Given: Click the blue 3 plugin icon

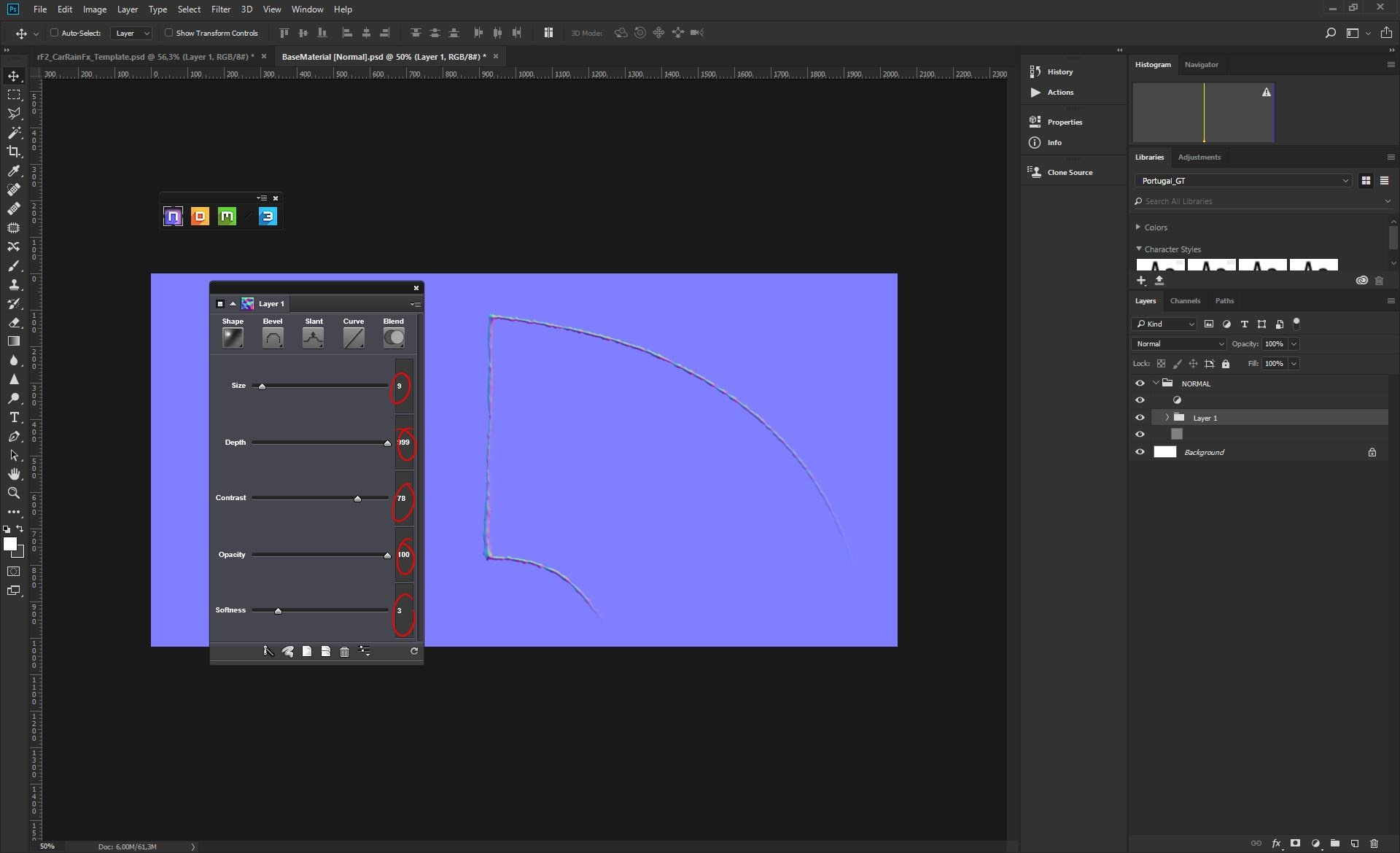Looking at the screenshot, I should [268, 217].
